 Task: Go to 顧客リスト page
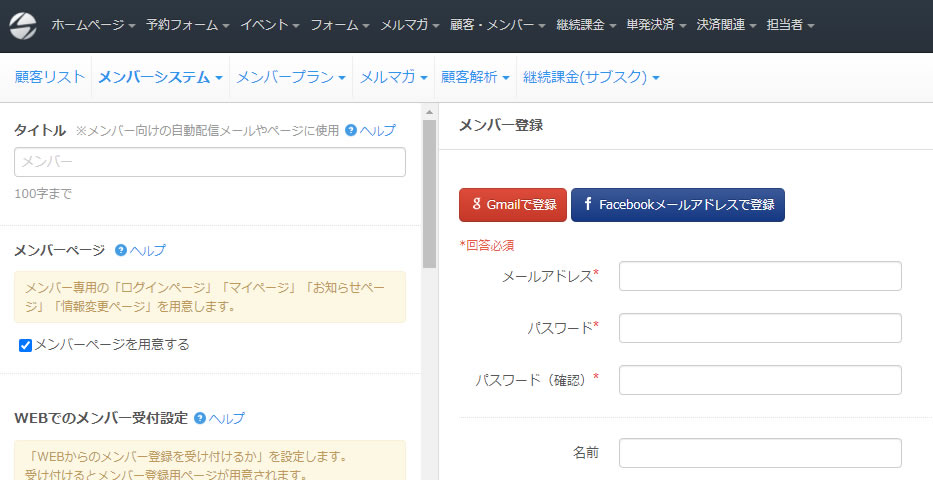click(x=50, y=77)
